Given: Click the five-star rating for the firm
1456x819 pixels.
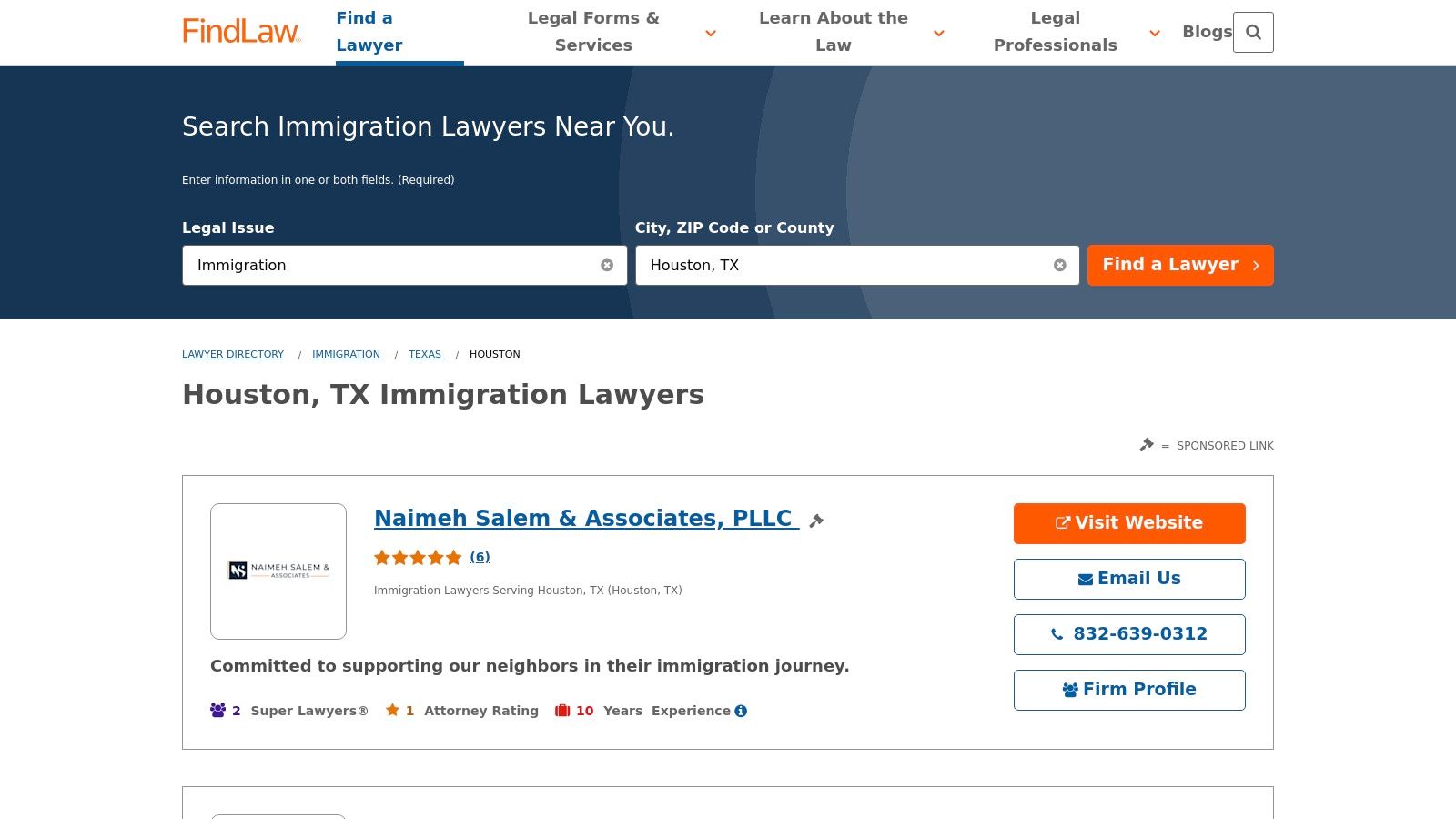Looking at the screenshot, I should [x=418, y=557].
